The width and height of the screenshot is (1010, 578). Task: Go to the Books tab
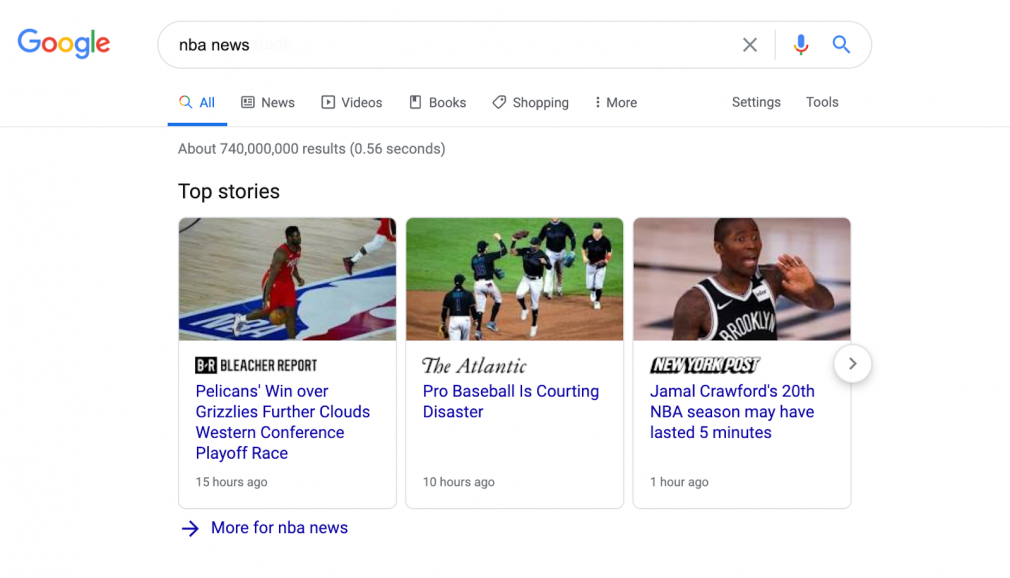[x=437, y=102]
